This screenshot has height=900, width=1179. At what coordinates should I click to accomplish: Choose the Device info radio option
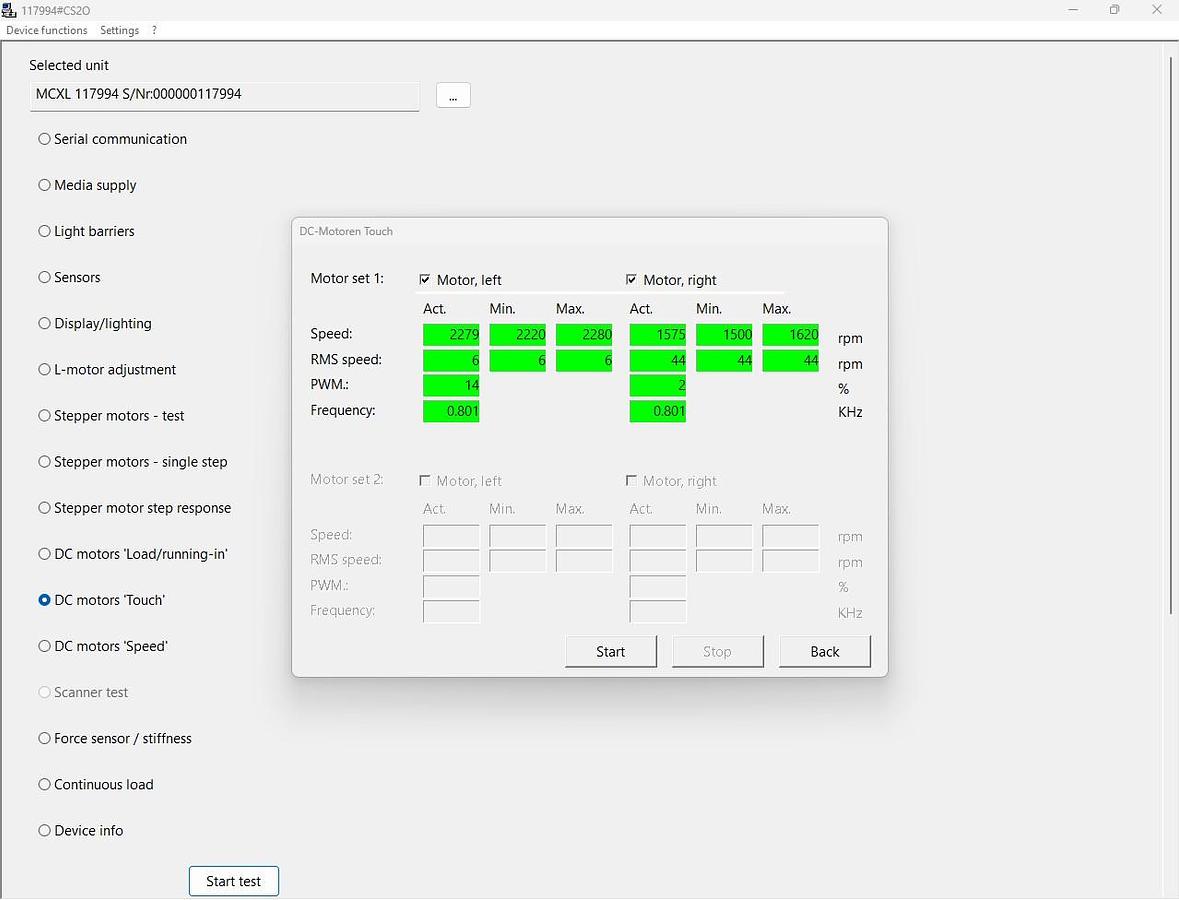[44, 830]
